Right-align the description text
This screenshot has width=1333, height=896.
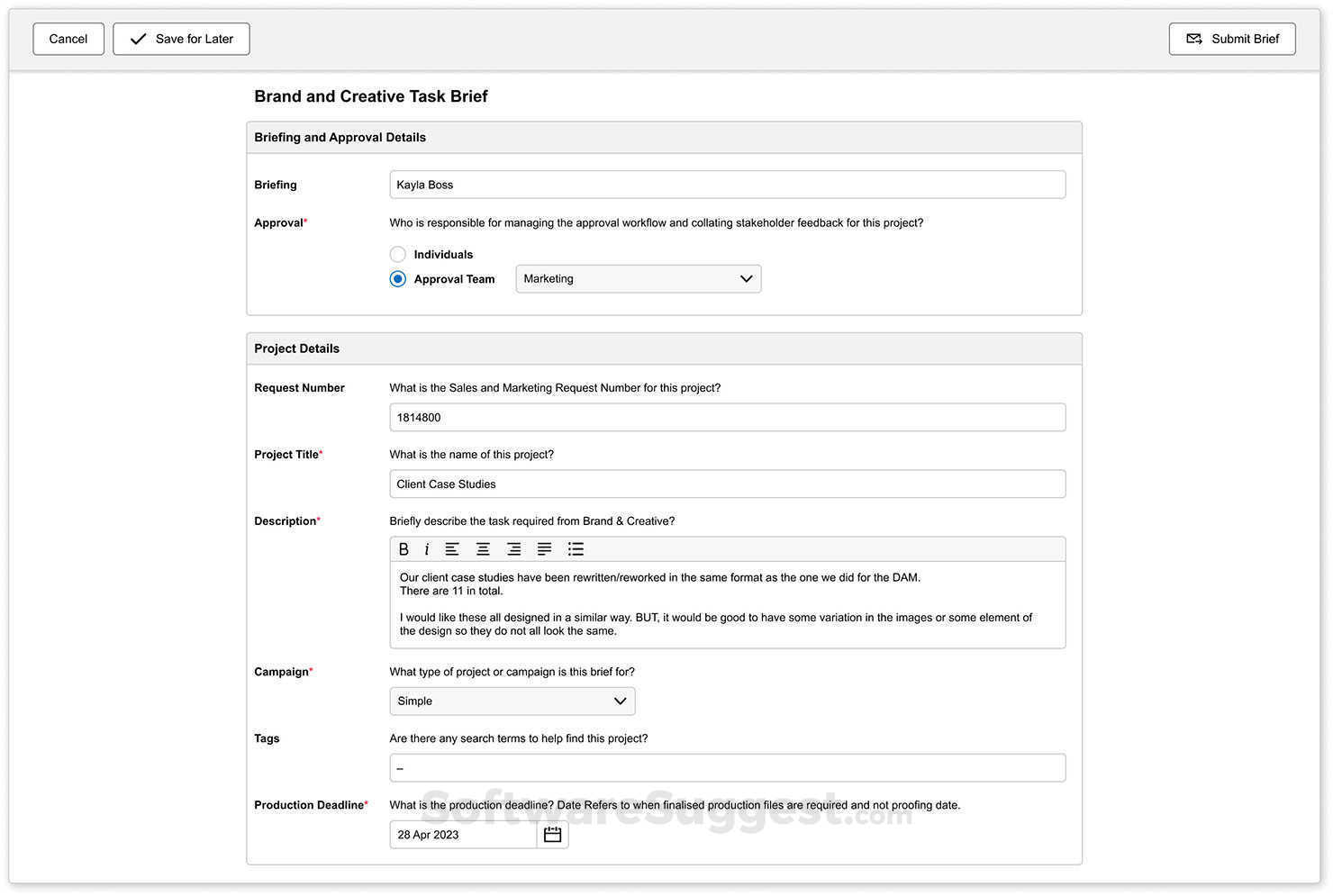point(513,549)
